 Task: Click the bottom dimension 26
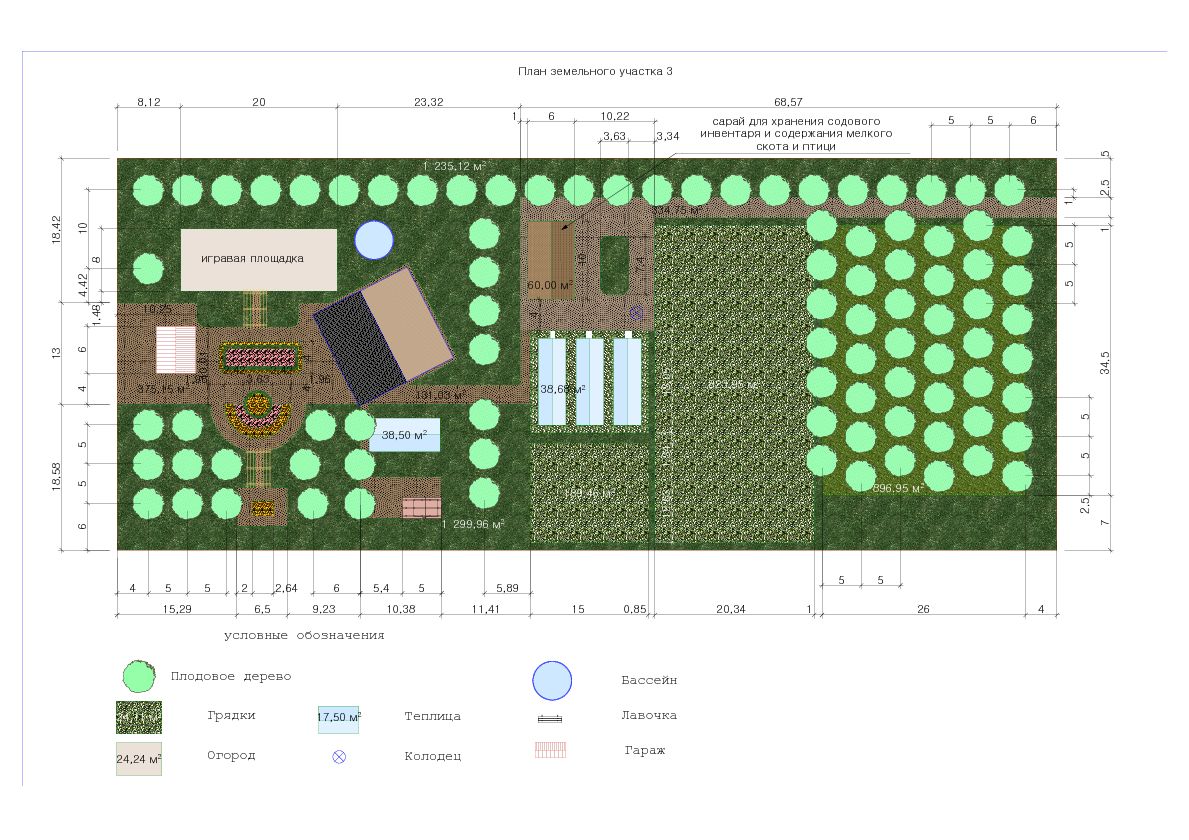tap(923, 609)
